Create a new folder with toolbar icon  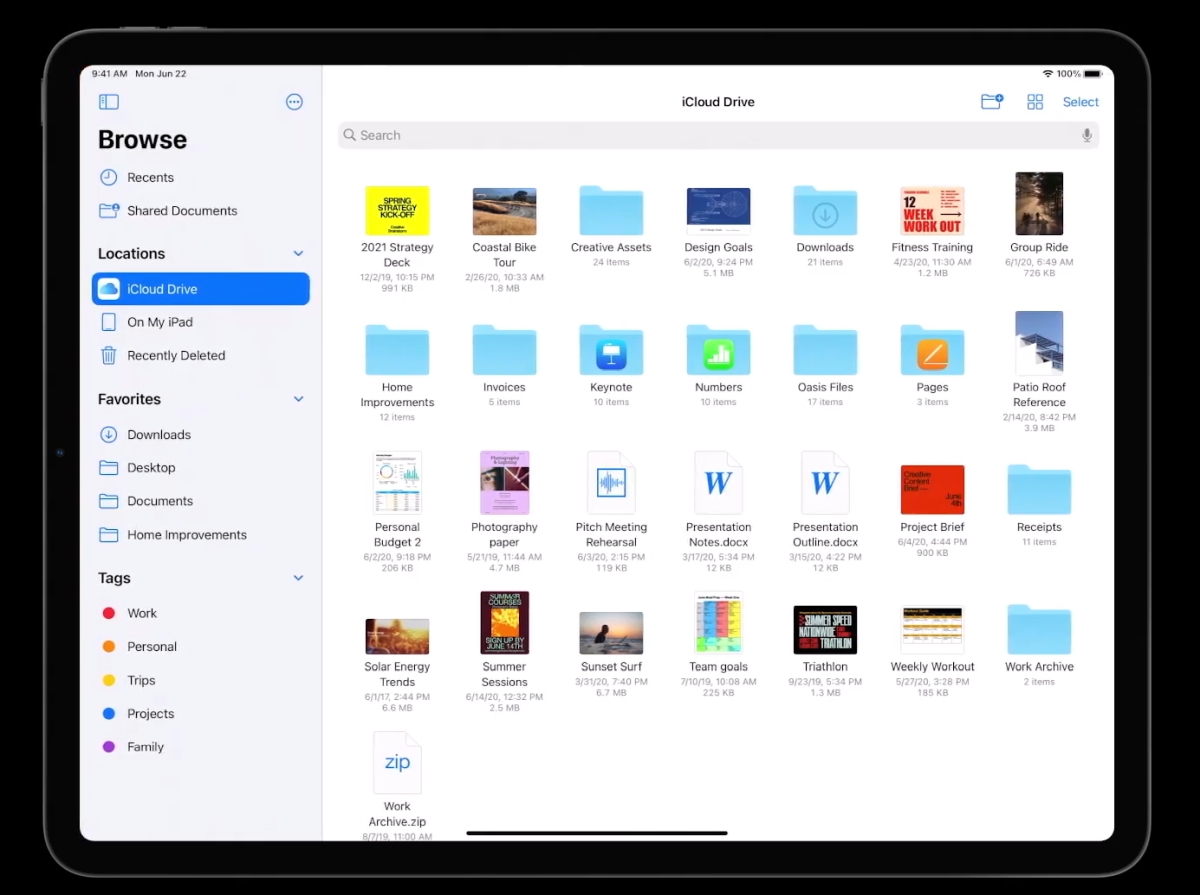pos(991,102)
